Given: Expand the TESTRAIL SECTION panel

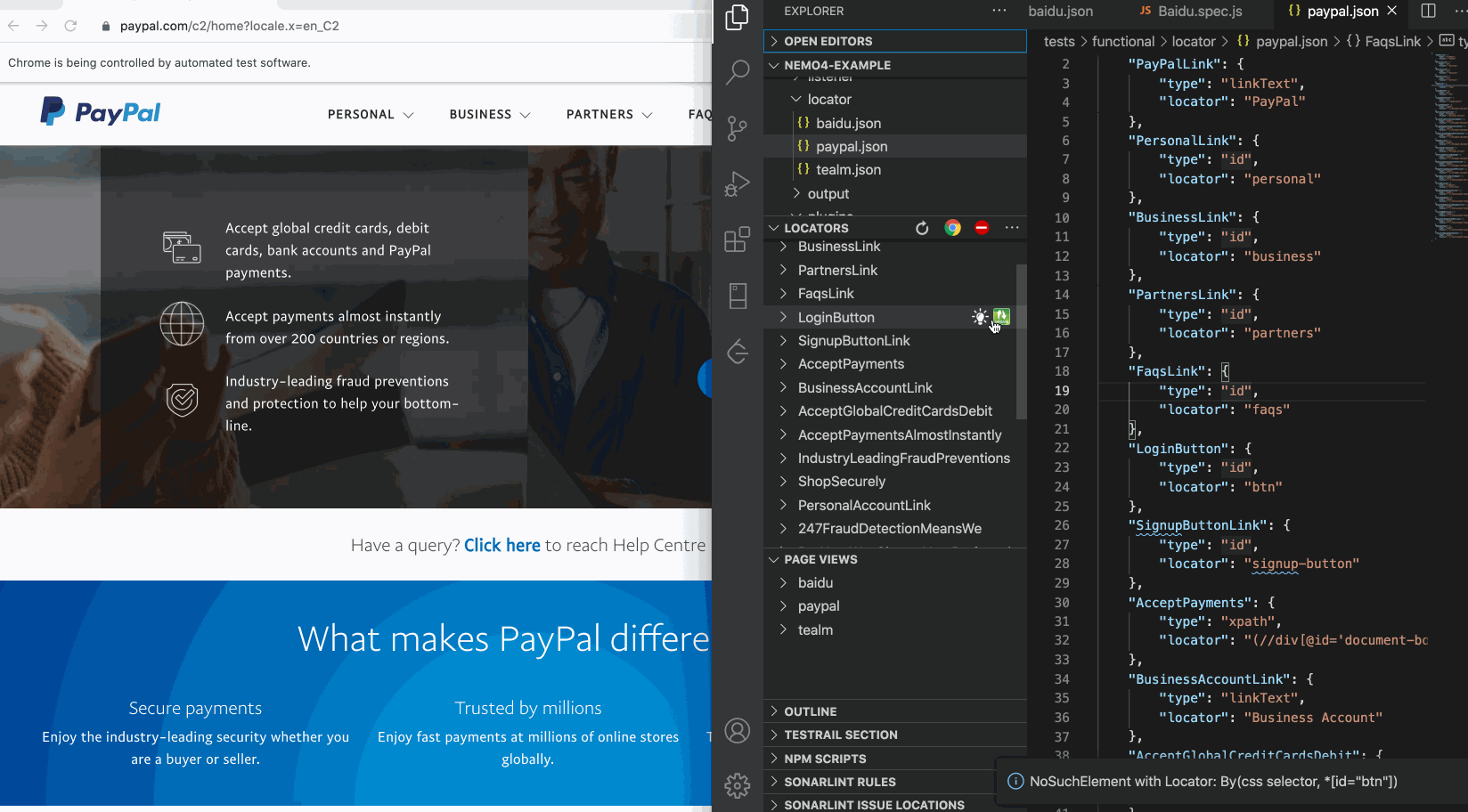Looking at the screenshot, I should 894,735.
